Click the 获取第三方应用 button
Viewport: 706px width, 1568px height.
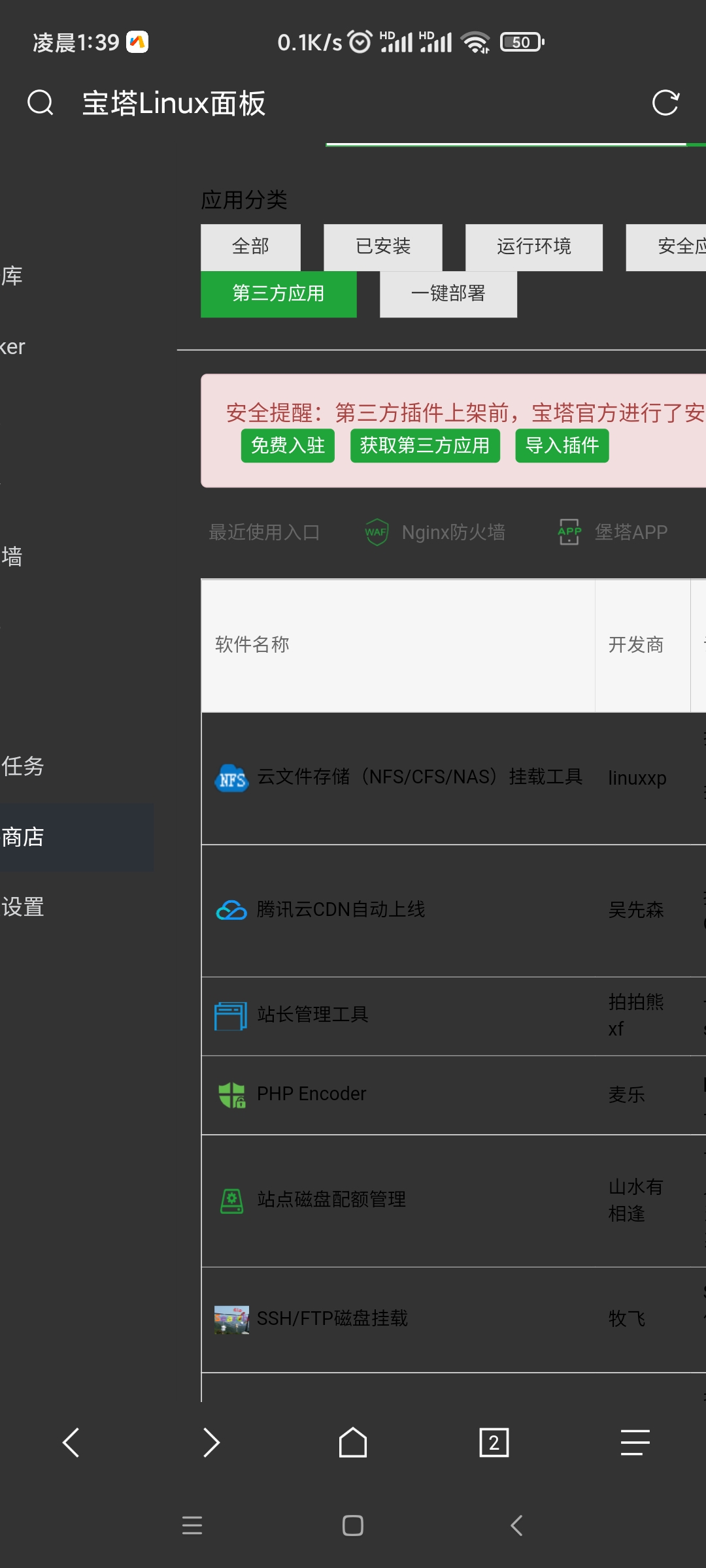(x=425, y=446)
